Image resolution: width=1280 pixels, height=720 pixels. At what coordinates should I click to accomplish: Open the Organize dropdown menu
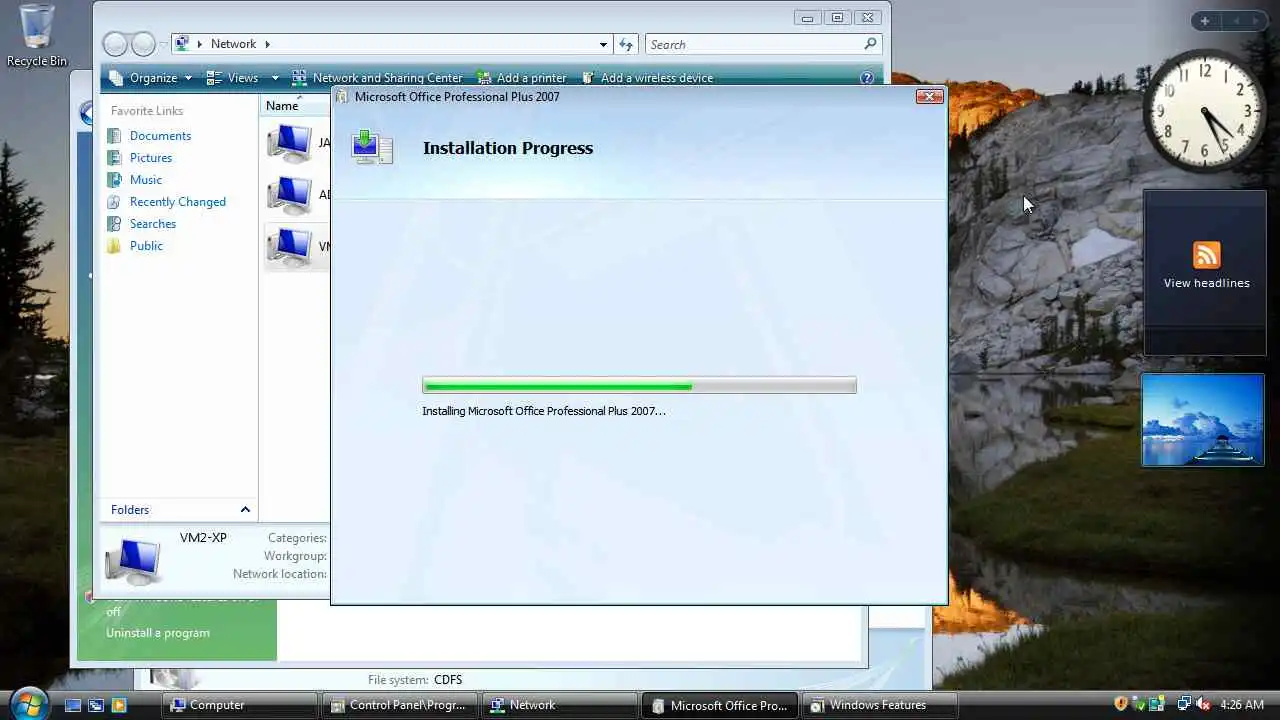[x=151, y=78]
